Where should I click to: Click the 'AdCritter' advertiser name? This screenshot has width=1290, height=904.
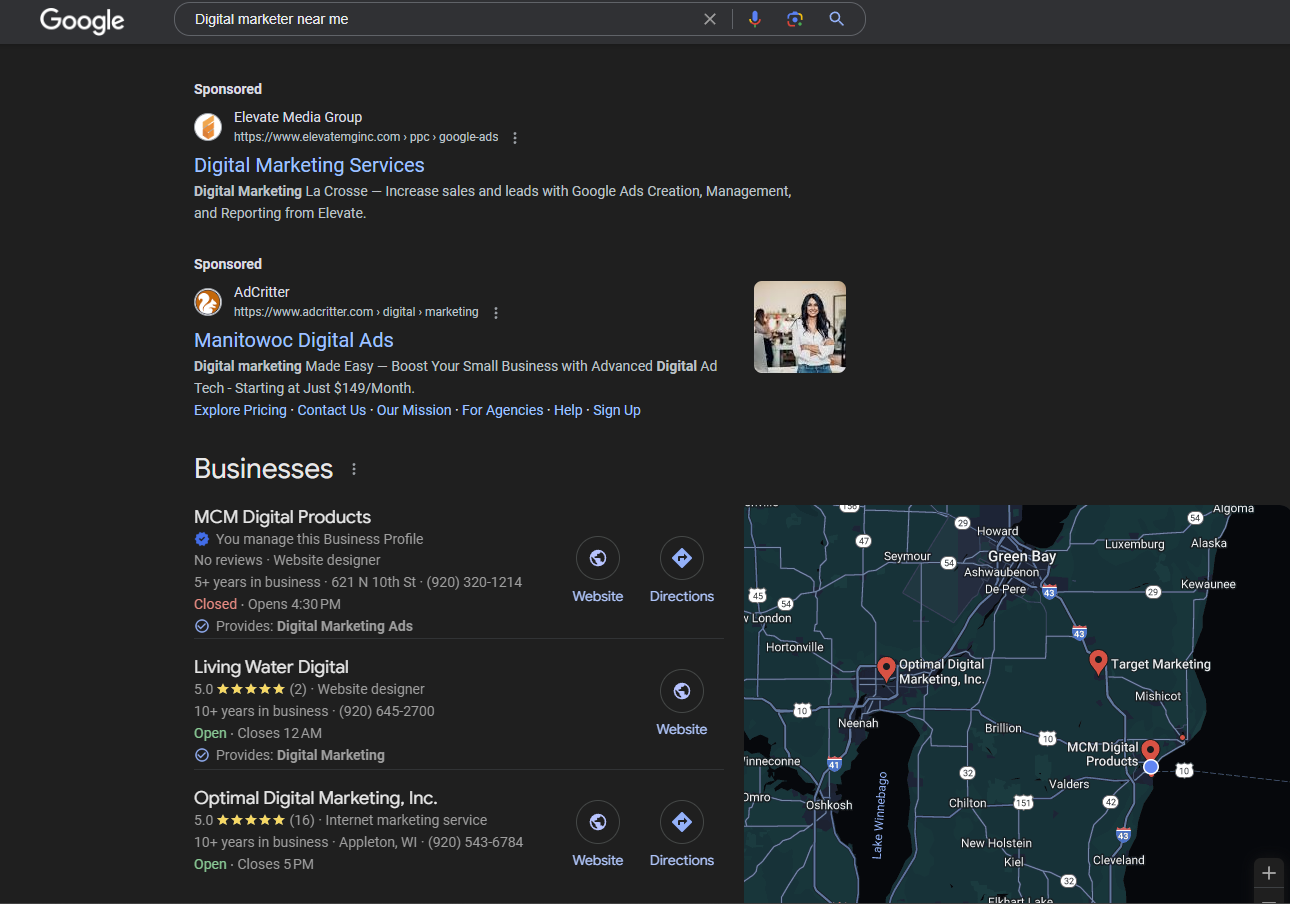(262, 292)
